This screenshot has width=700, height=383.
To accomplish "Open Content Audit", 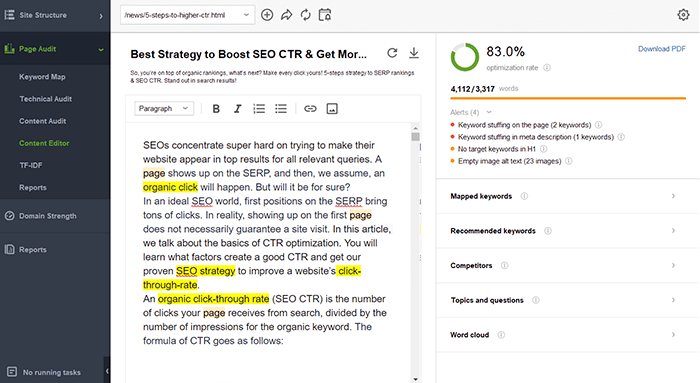I will 42,121.
